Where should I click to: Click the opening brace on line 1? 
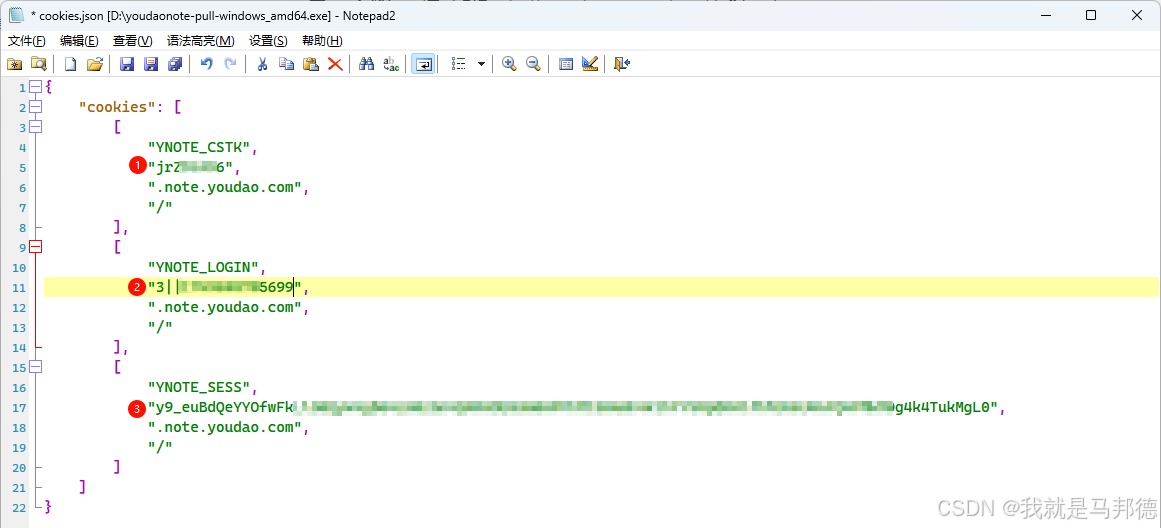48,87
